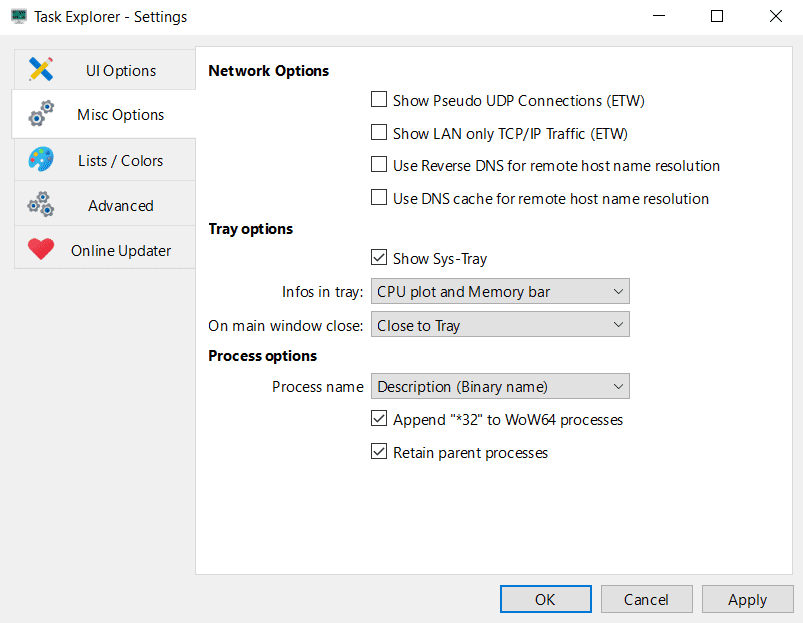803x623 pixels.
Task: Open the Process name dropdown
Action: pyautogui.click(x=500, y=387)
